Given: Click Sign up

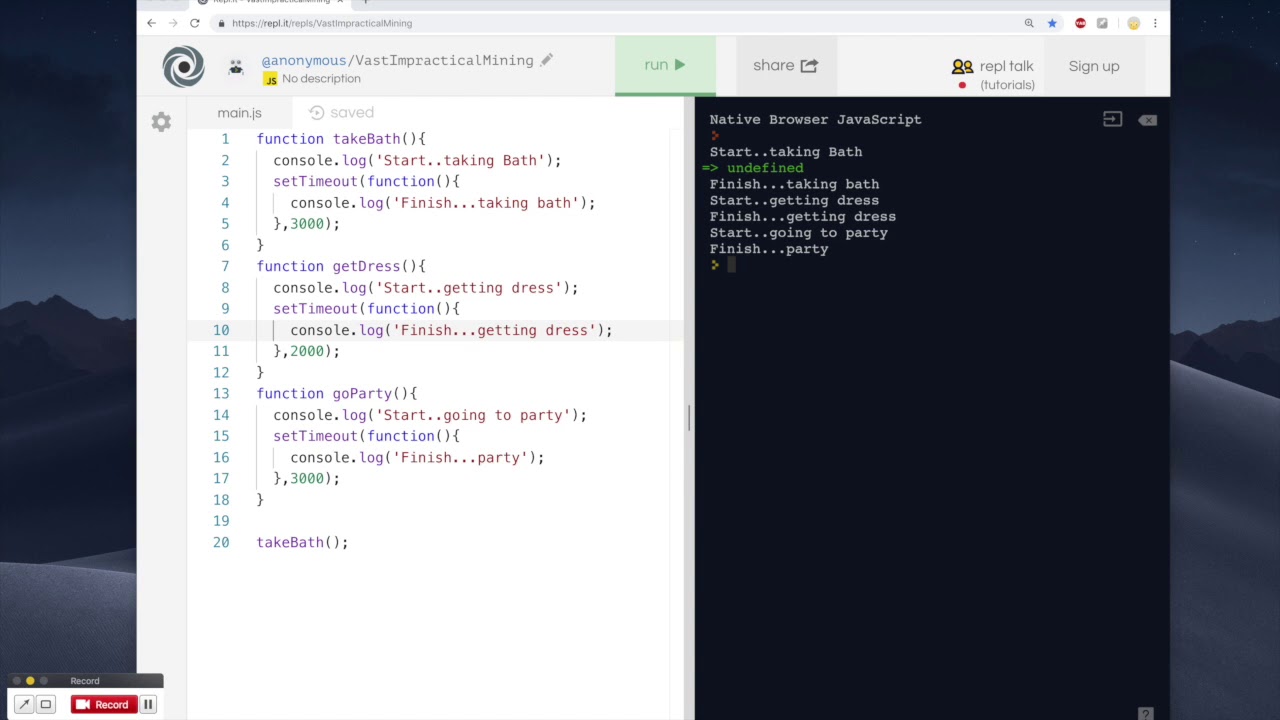Looking at the screenshot, I should [x=1094, y=66].
